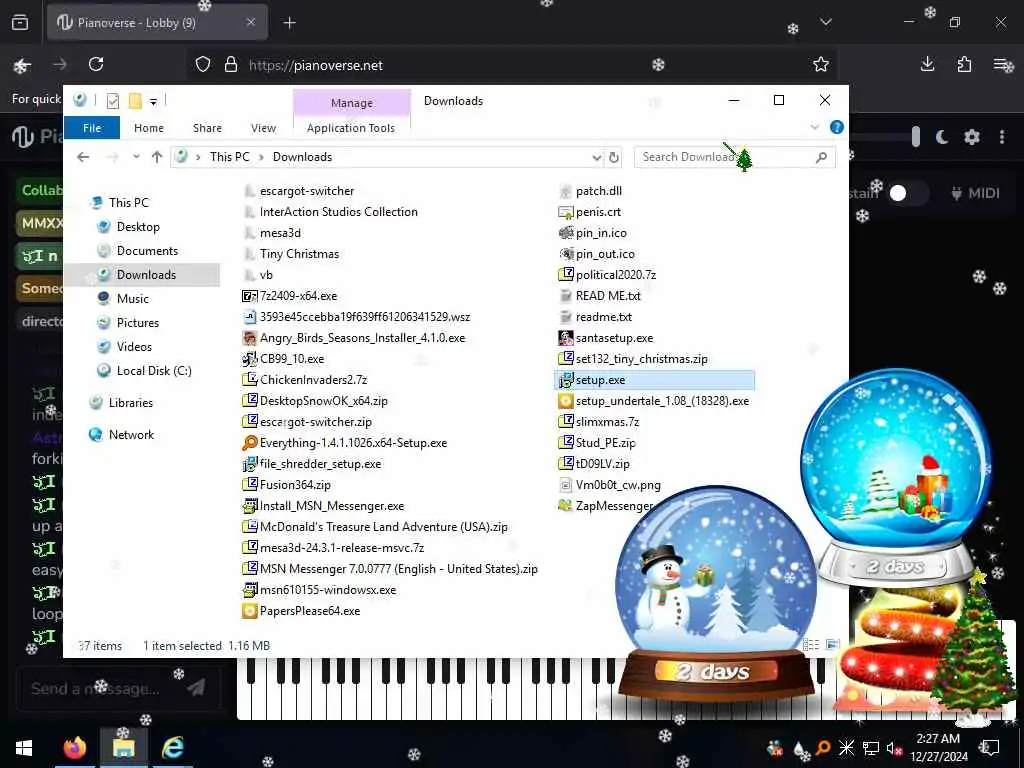Click the search magnifier in Explorer
This screenshot has height=768, width=1024.
[822, 157]
